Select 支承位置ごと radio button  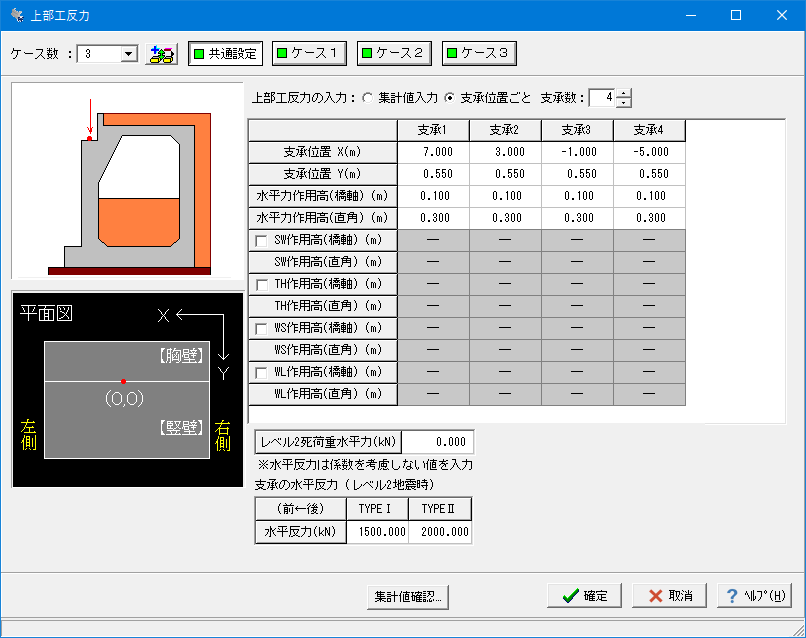[450, 98]
